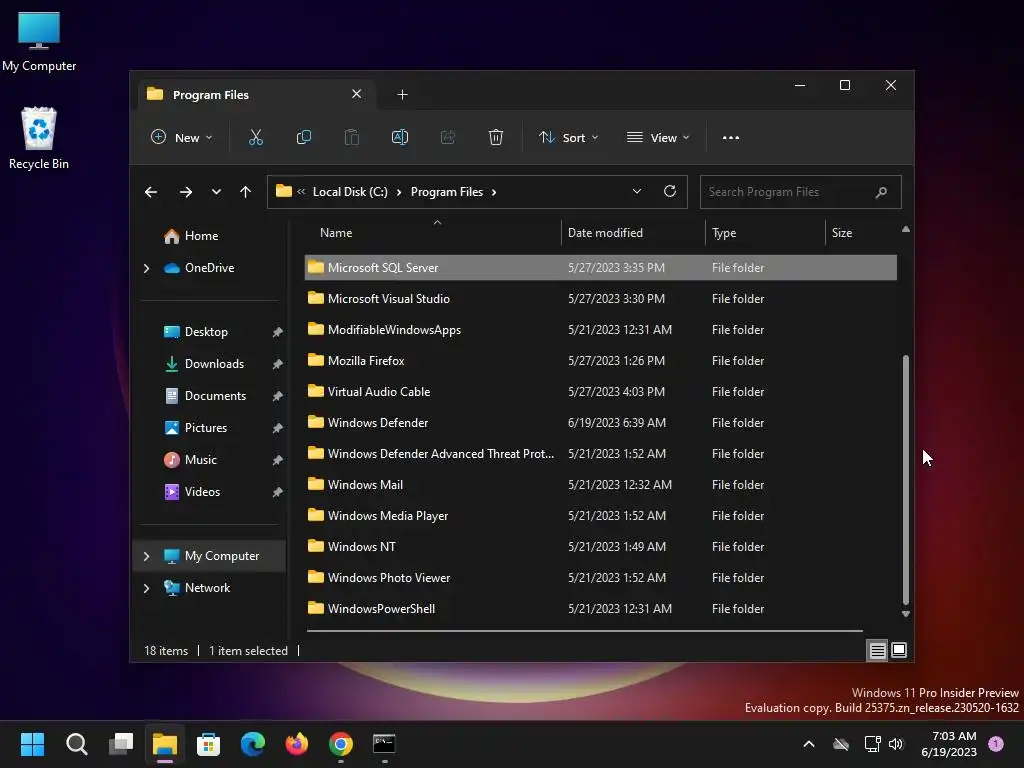Select WindowsPowerShell folder
Image resolution: width=1024 pixels, height=768 pixels.
[x=600, y=609]
